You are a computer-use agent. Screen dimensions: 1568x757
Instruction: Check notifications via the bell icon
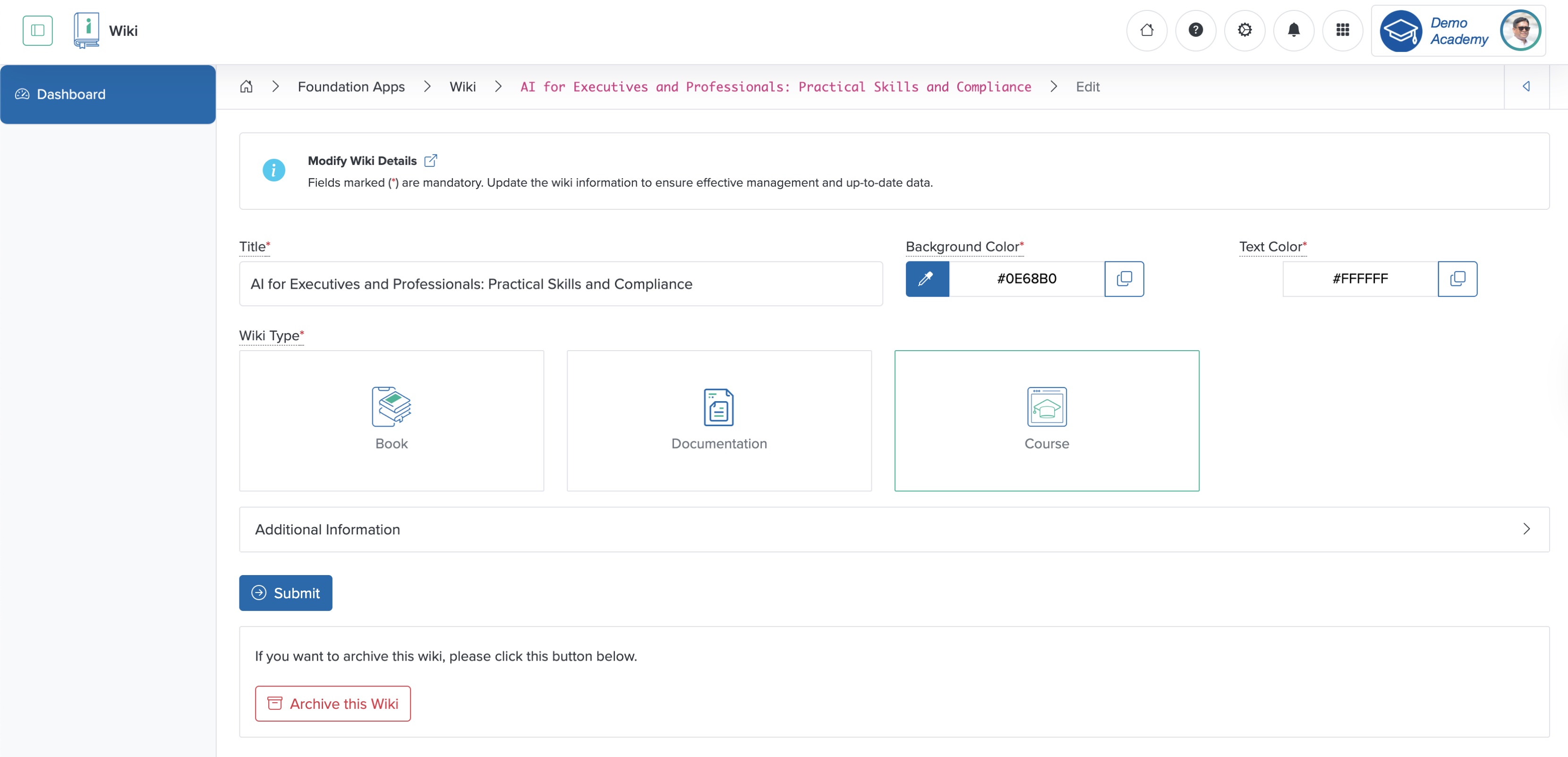pyautogui.click(x=1294, y=30)
